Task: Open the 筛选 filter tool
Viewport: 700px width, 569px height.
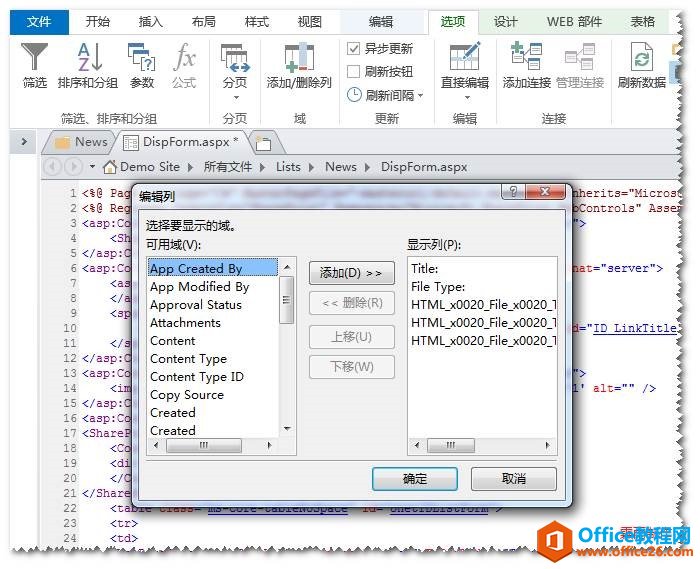Action: 34,65
